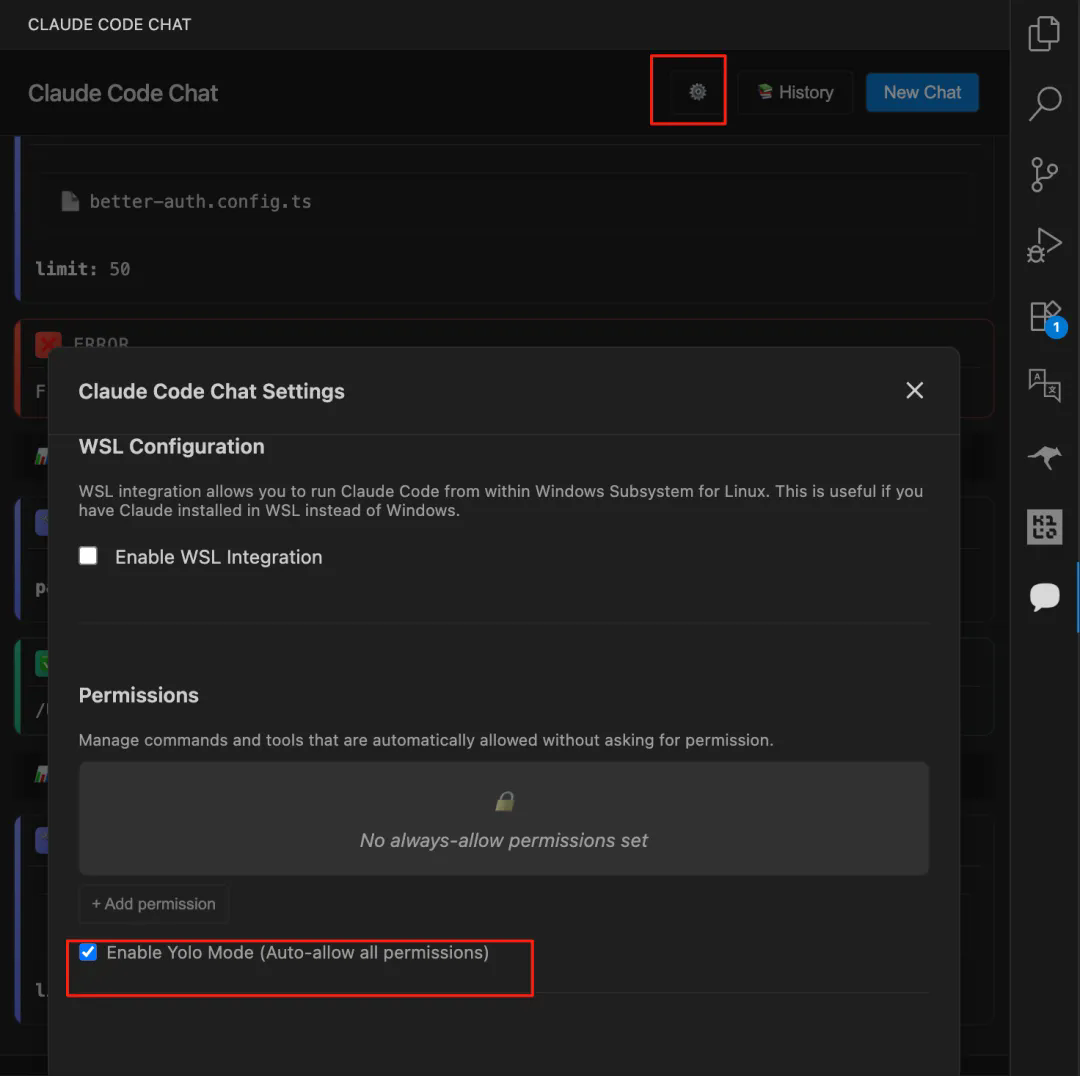Viewport: 1080px width, 1076px height.
Task: Click the 'Permissions' section heading
Action: coord(138,695)
